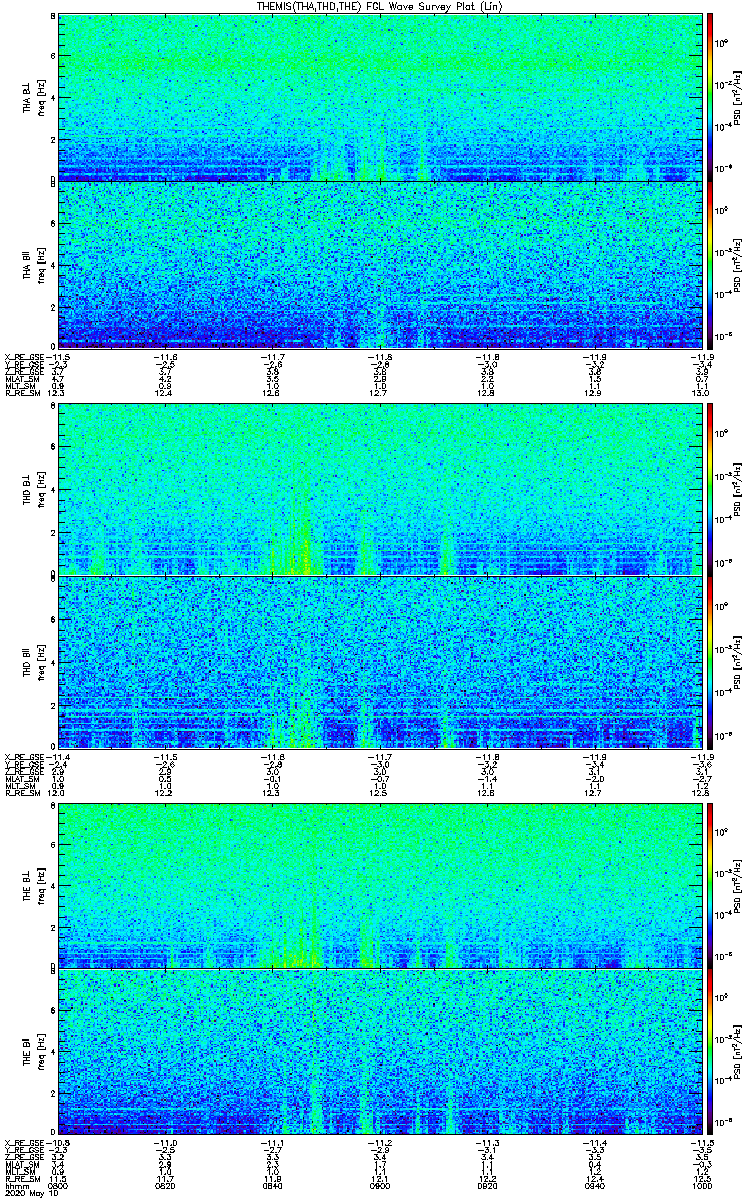The height and width of the screenshot is (1200, 750).
Task: Select the THA BL spectrogram panel
Action: pos(379,97)
